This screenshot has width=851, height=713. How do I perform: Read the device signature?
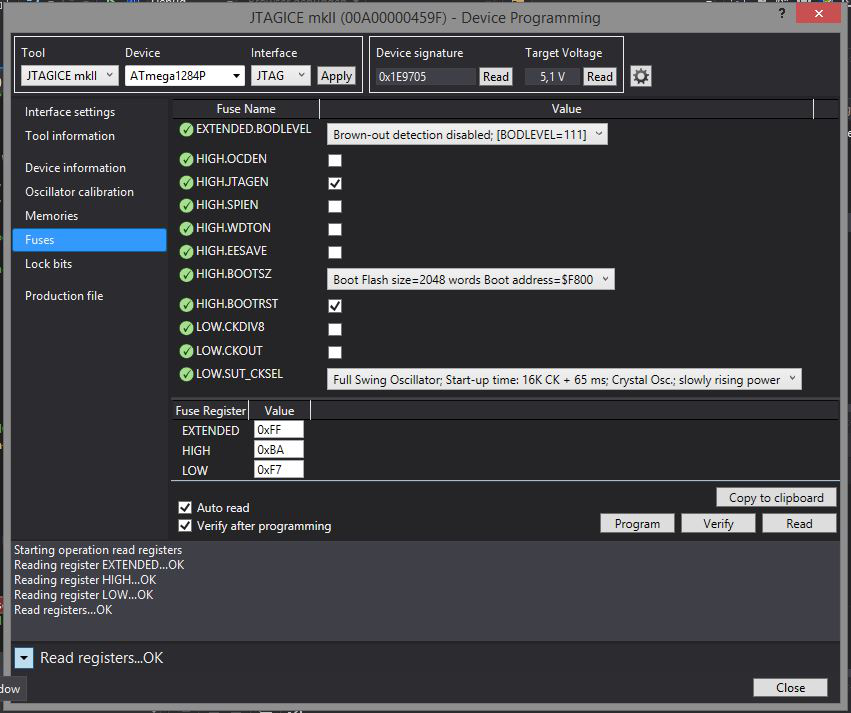[496, 77]
